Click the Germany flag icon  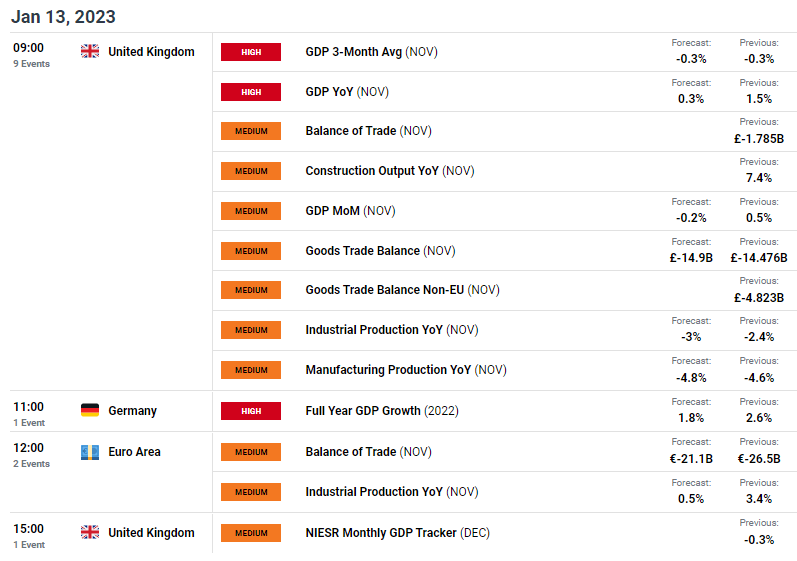tap(90, 410)
